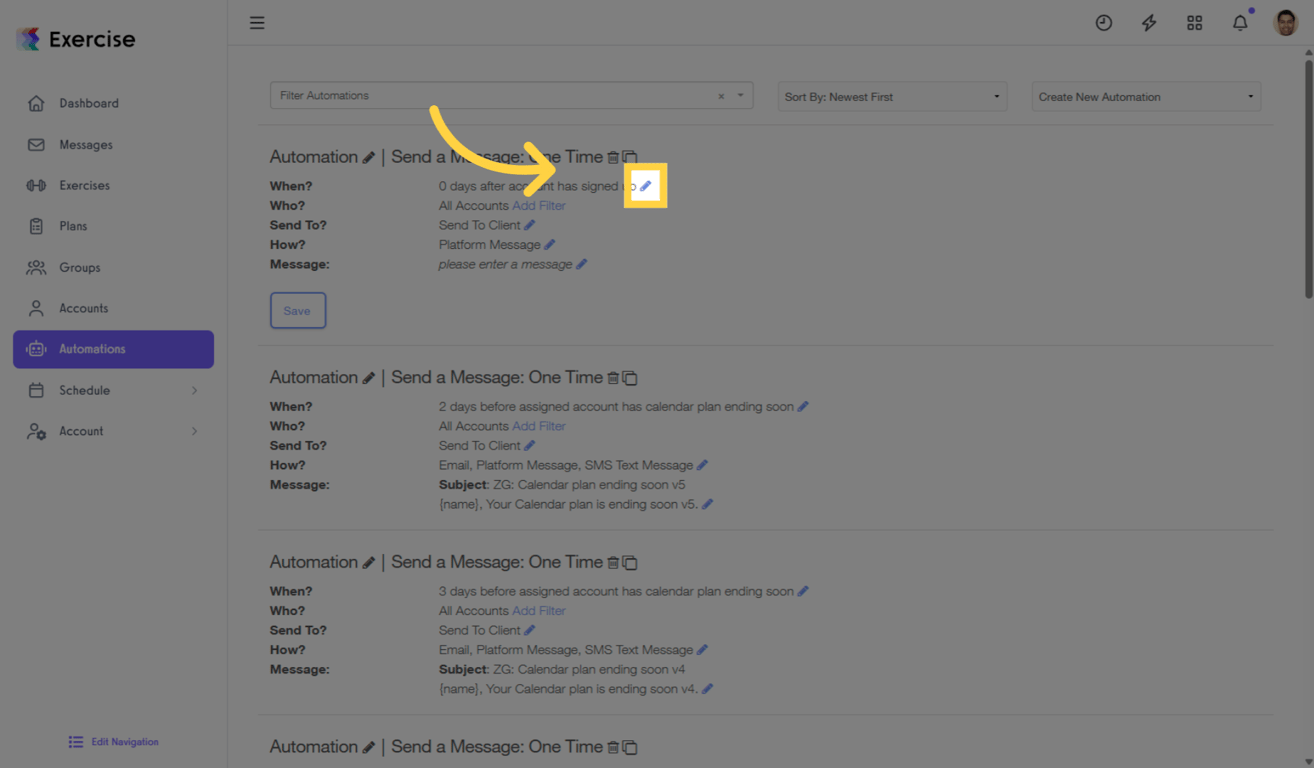Open the Filter Automations dropdown arrow
Screen dimensions: 1314x768
pyautogui.click(x=741, y=96)
